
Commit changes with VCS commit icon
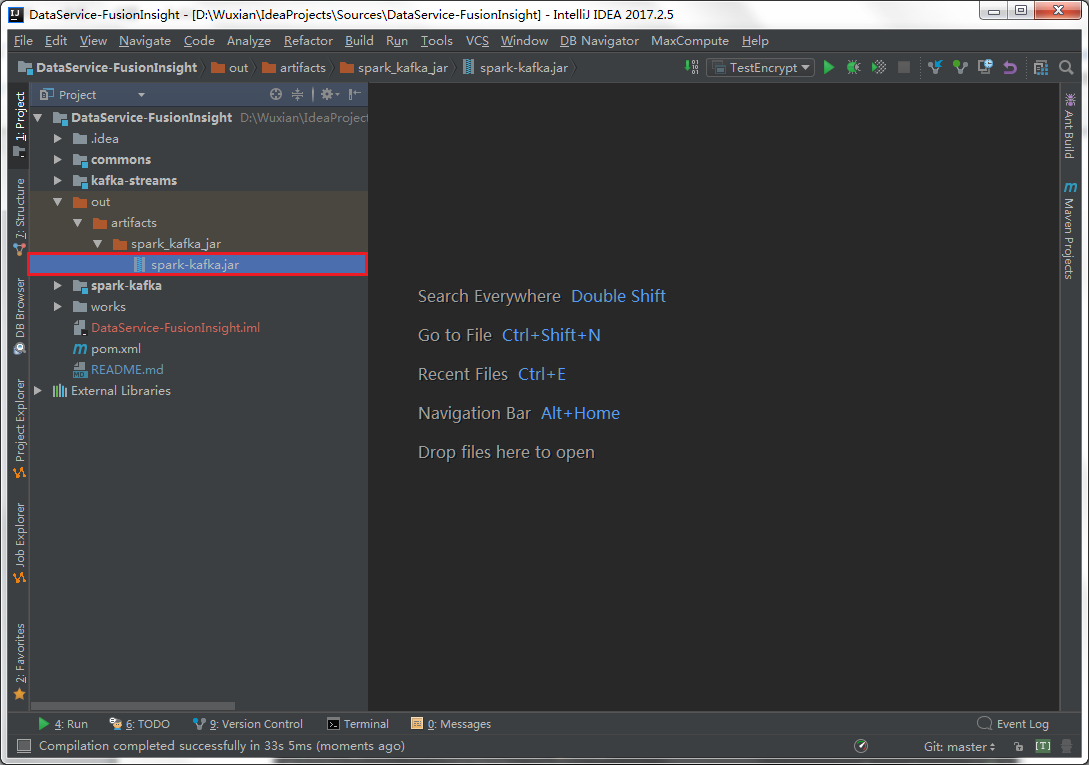[960, 67]
